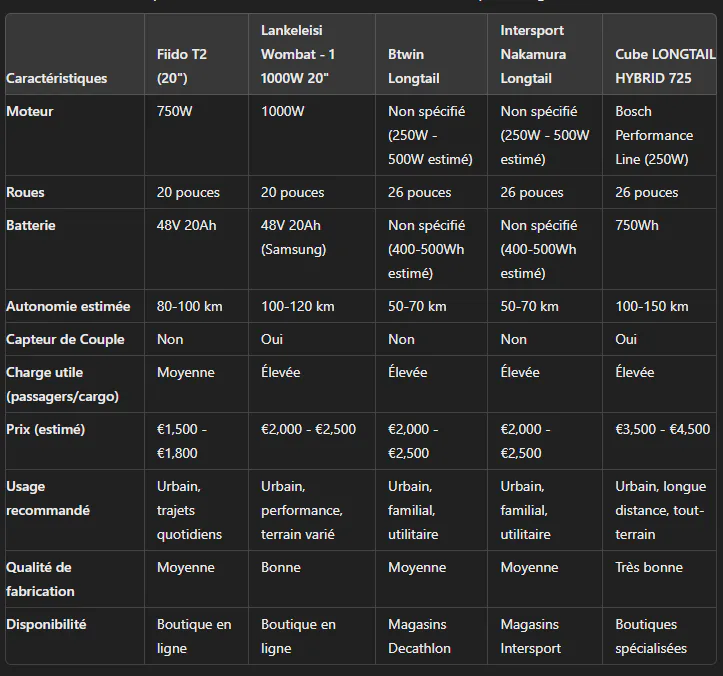This screenshot has width=723, height=676.
Task: Click the Charge utile (passagers/cargo) label
Action: (62, 385)
